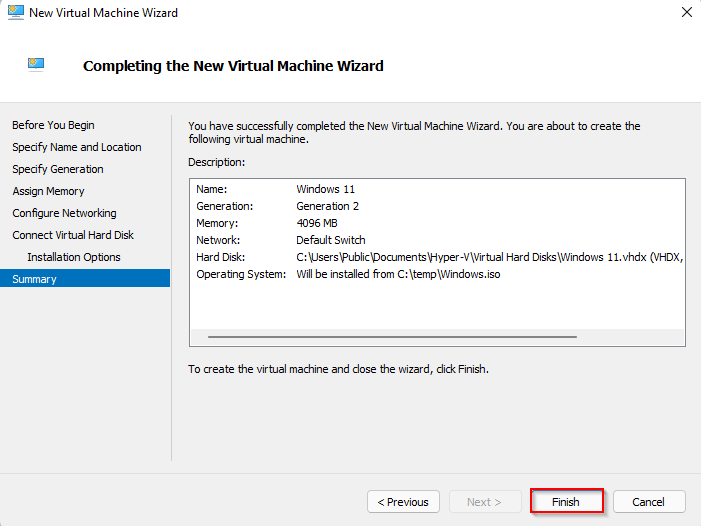Screen dimensions: 701x526
Task: Jump to the Specify Generation step
Action: [57, 169]
